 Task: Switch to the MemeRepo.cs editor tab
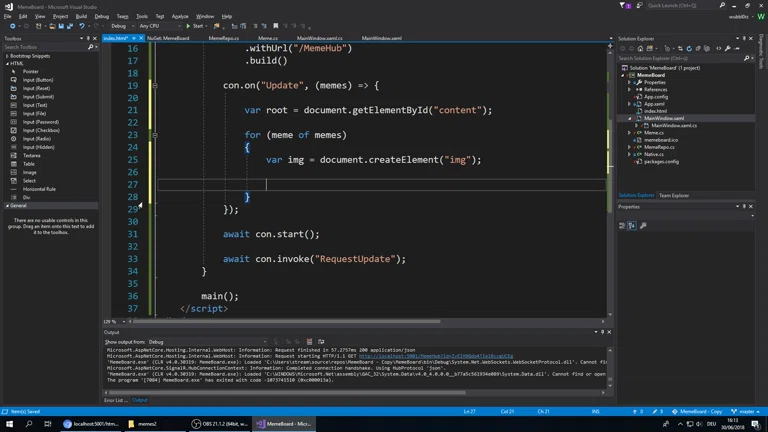[223, 38]
